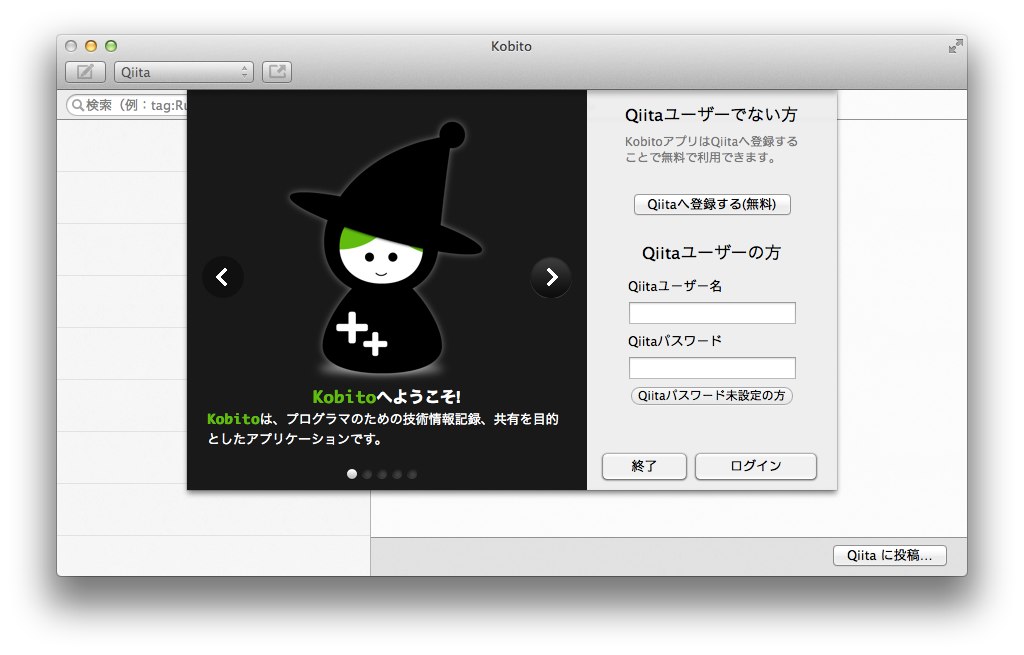Open the Qiita account dropdown
Viewport: 1024px width, 655px height.
(184, 72)
